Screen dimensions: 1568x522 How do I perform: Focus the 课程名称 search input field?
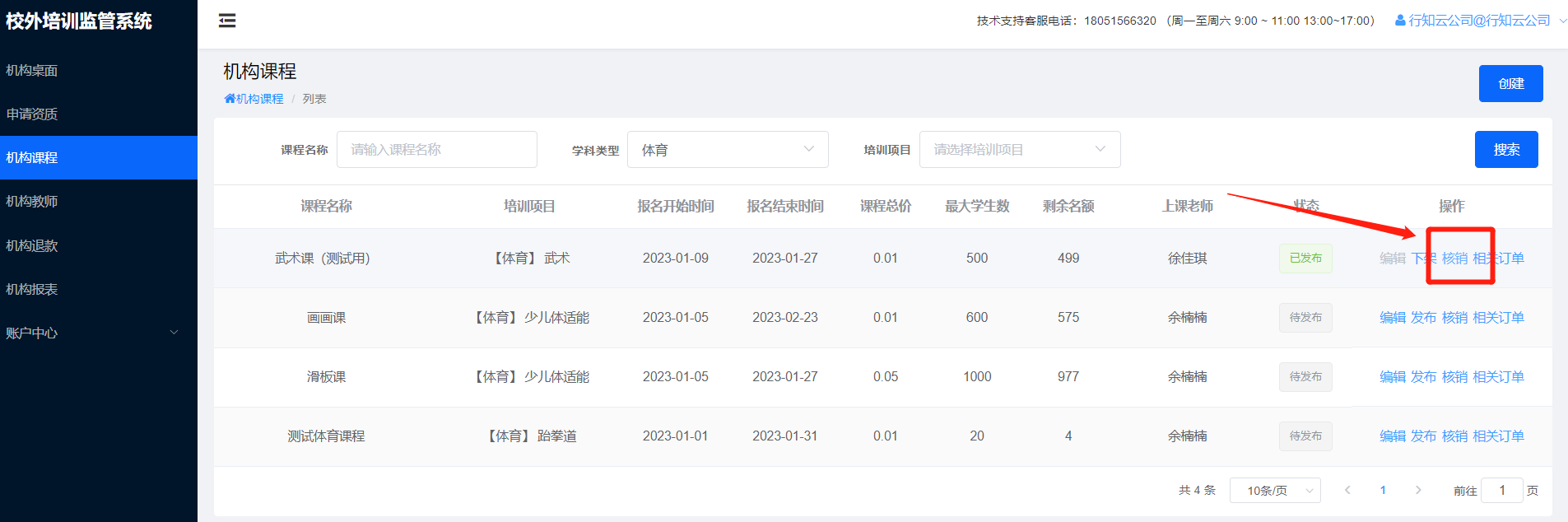point(436,150)
